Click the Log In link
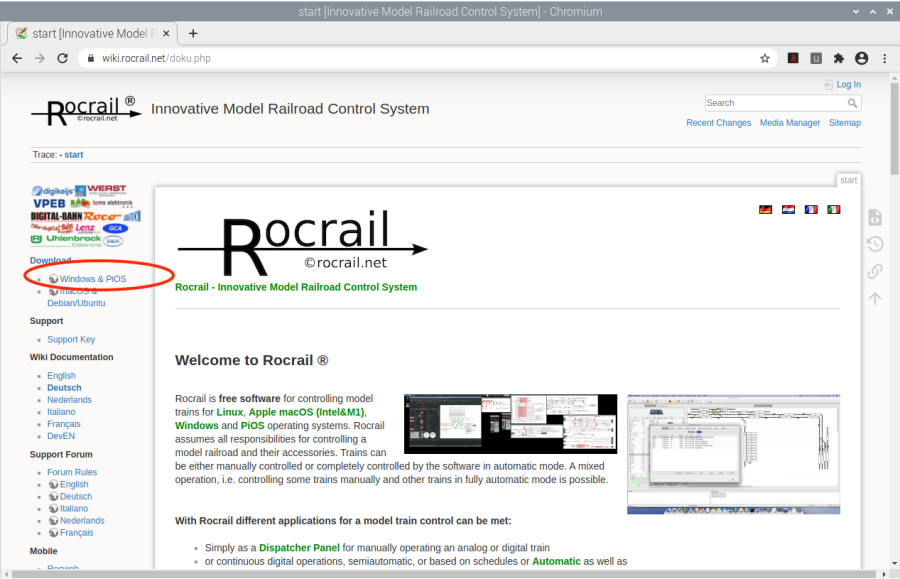 (848, 85)
